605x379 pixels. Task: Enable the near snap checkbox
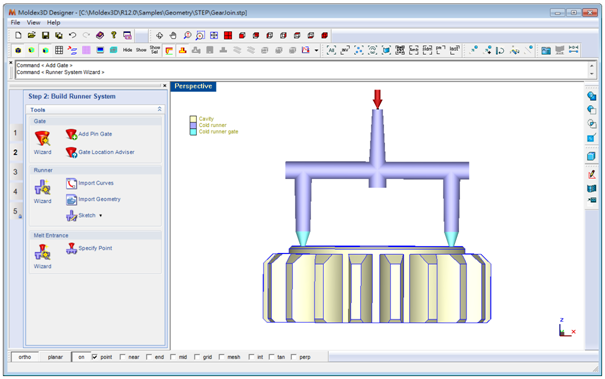[122, 357]
